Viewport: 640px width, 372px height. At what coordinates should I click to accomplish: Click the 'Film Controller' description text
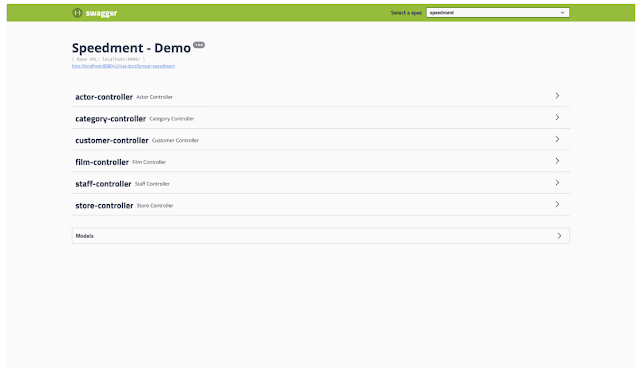pyautogui.click(x=149, y=162)
